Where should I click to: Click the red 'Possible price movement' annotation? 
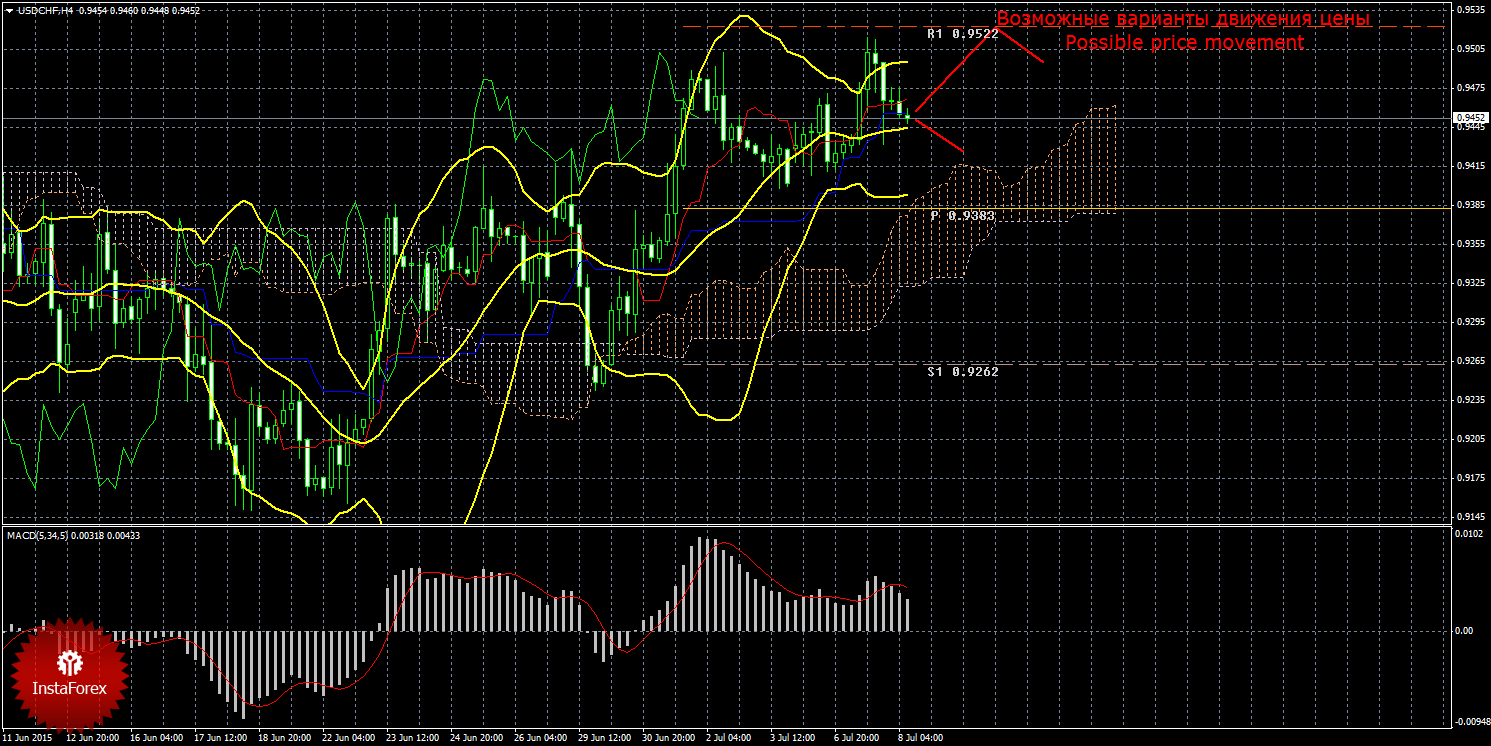(x=1184, y=42)
